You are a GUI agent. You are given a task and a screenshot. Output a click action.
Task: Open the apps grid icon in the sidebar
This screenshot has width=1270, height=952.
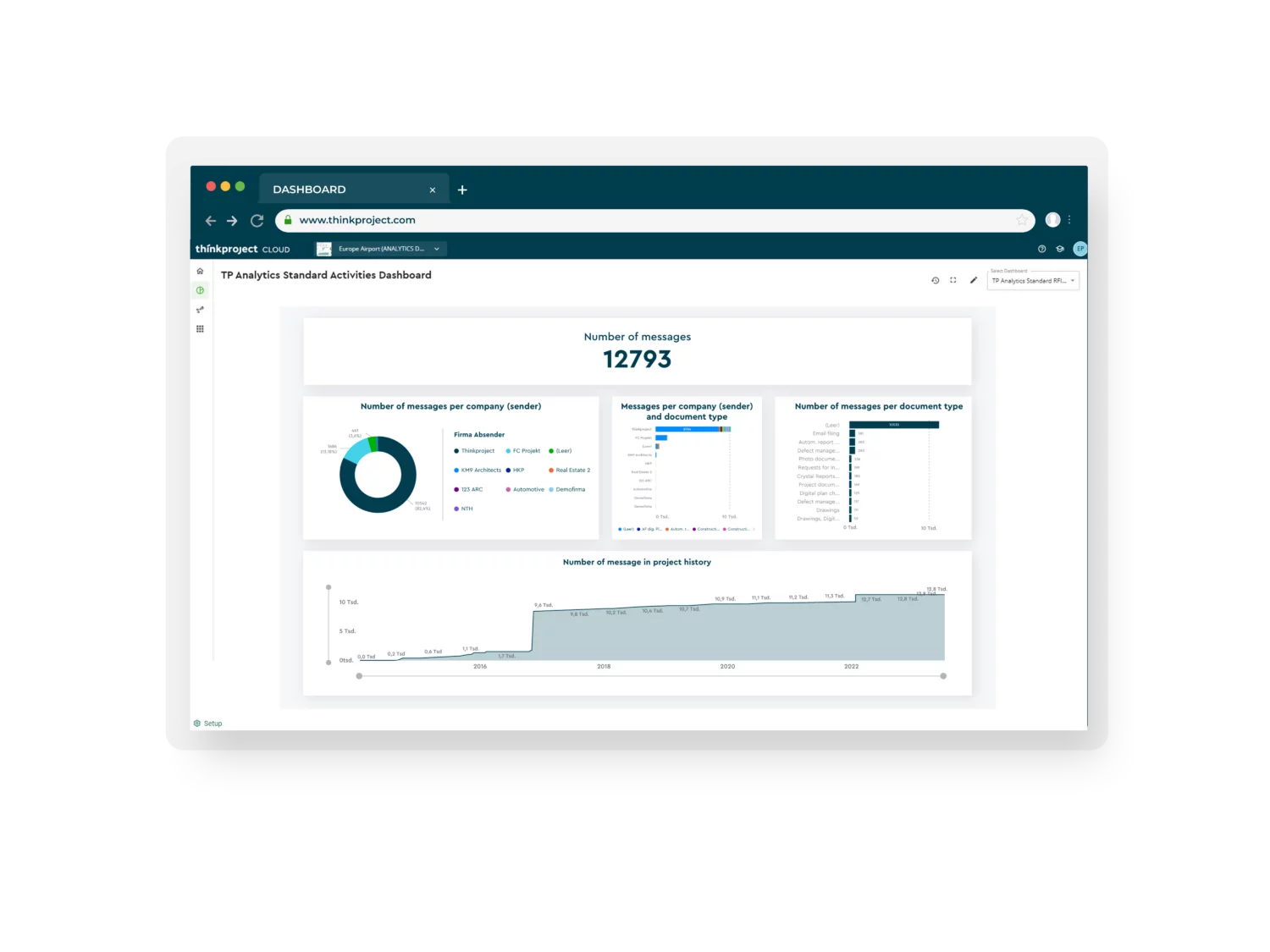[x=200, y=329]
